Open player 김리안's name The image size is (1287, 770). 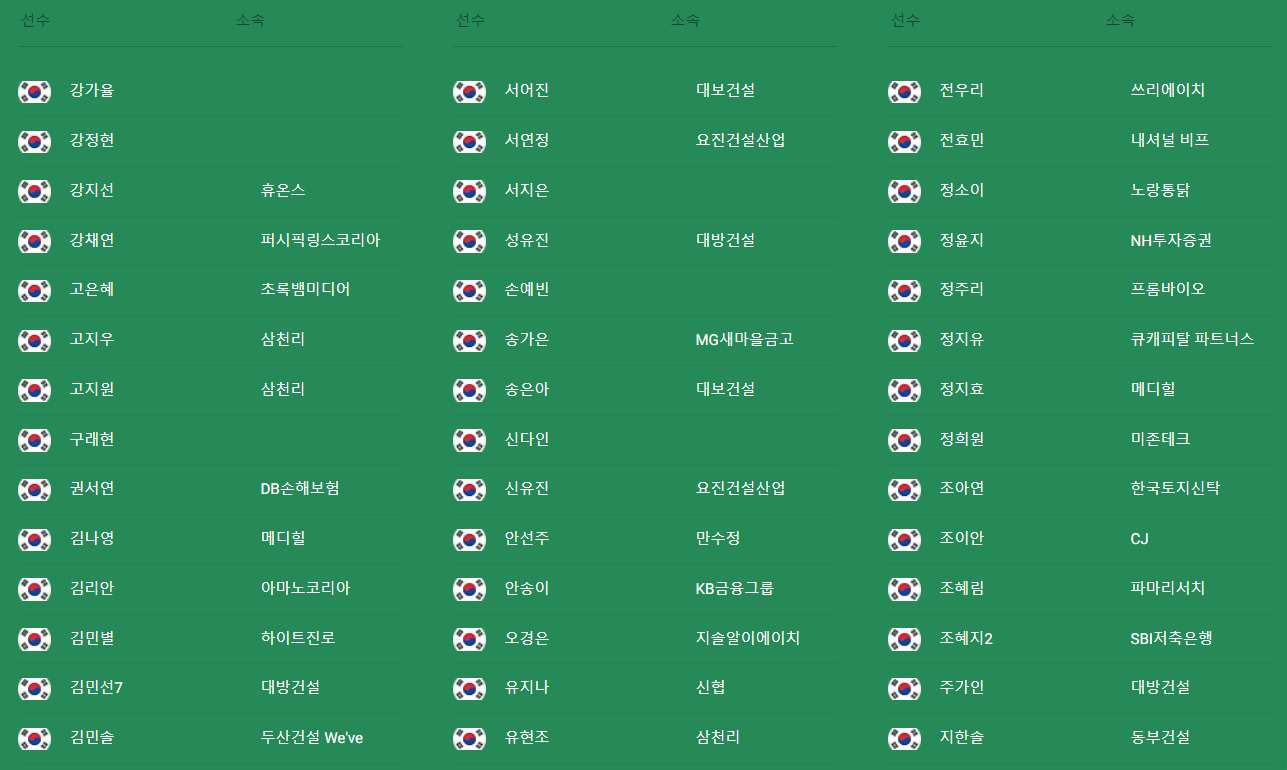point(92,588)
